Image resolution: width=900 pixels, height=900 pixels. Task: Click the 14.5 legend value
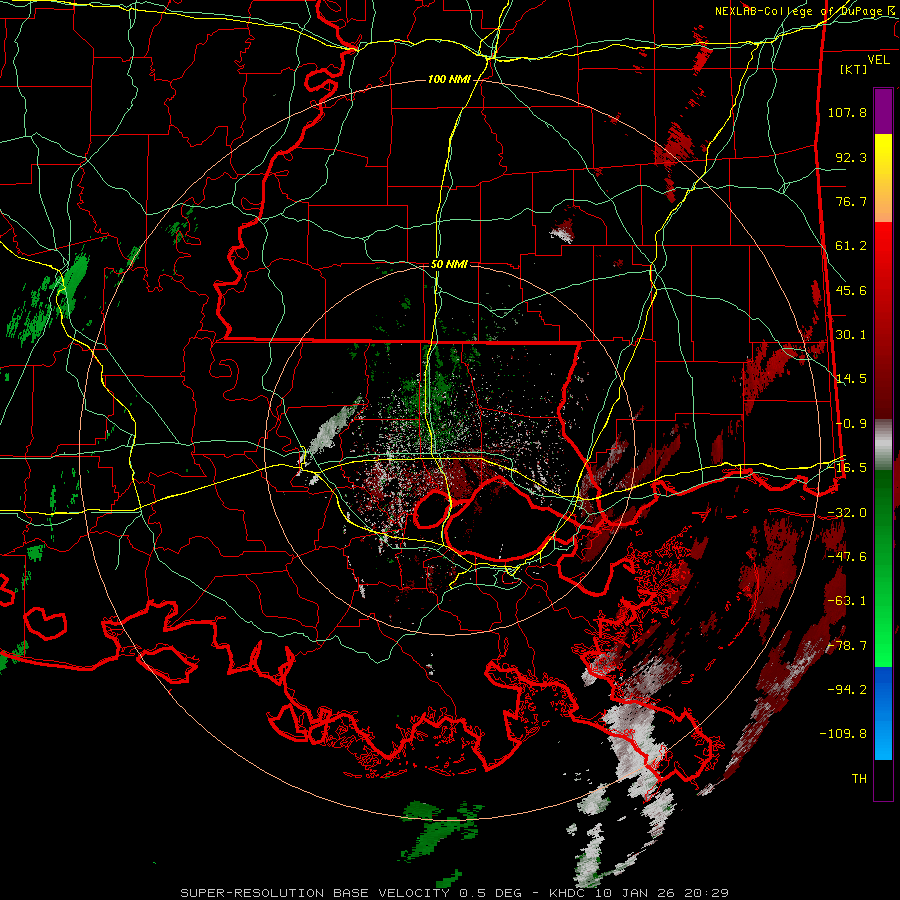point(851,379)
